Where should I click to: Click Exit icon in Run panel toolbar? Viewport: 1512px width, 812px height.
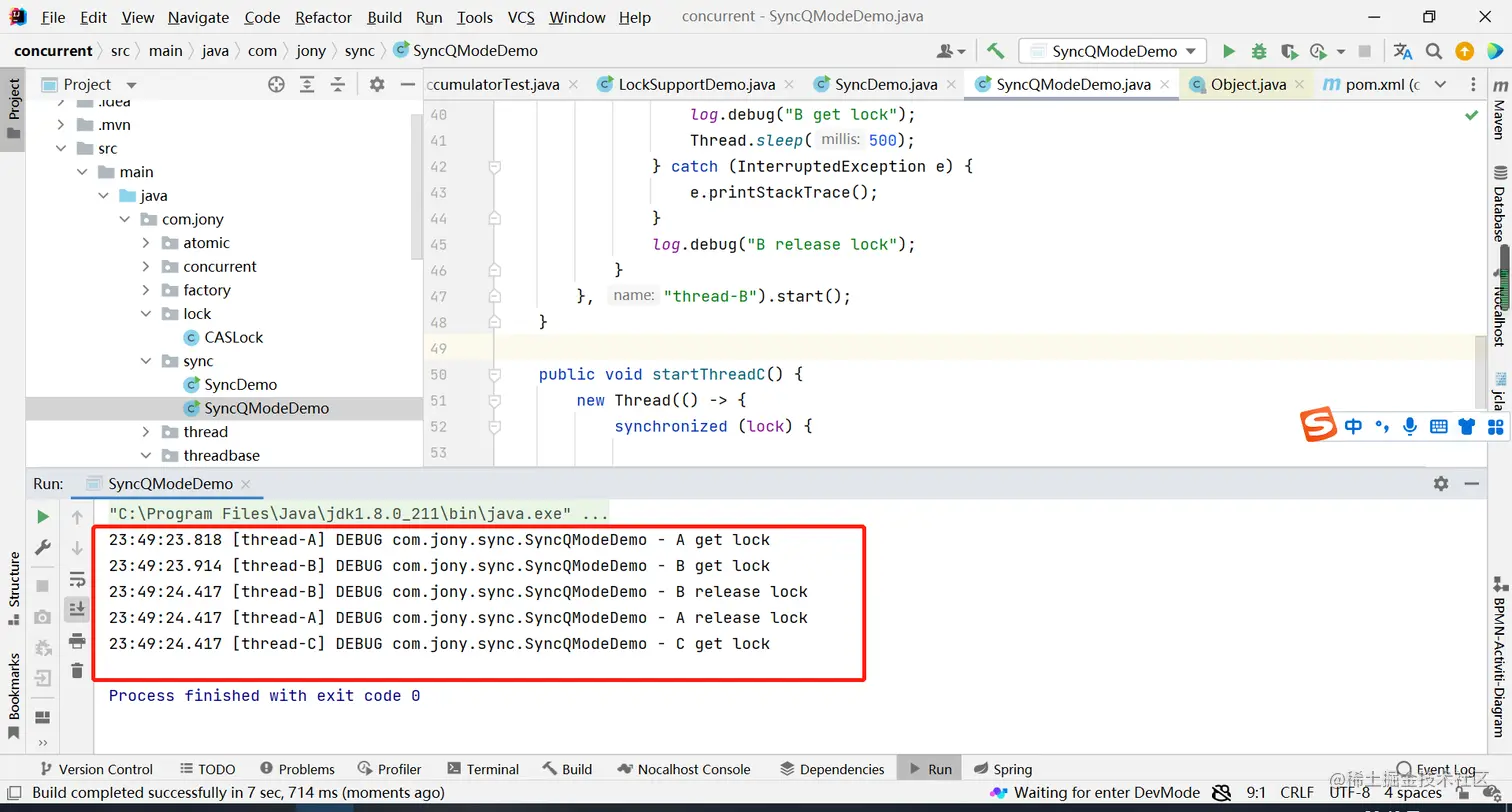42,678
